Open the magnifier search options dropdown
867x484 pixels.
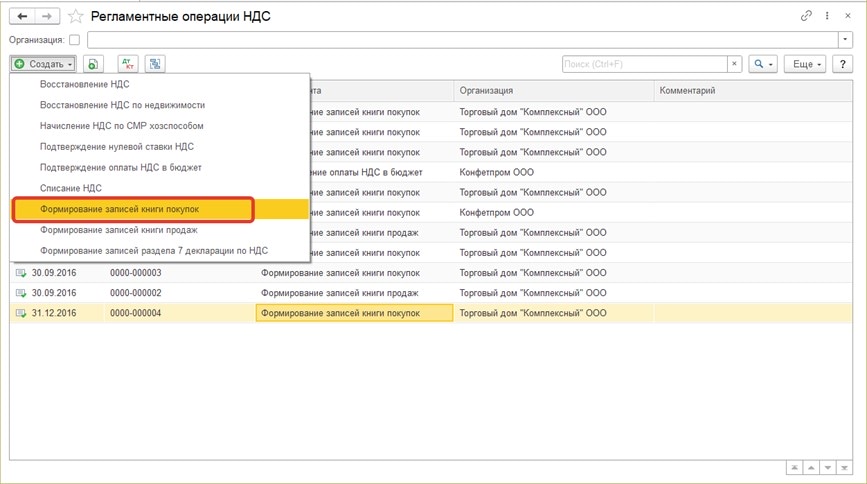coord(763,64)
